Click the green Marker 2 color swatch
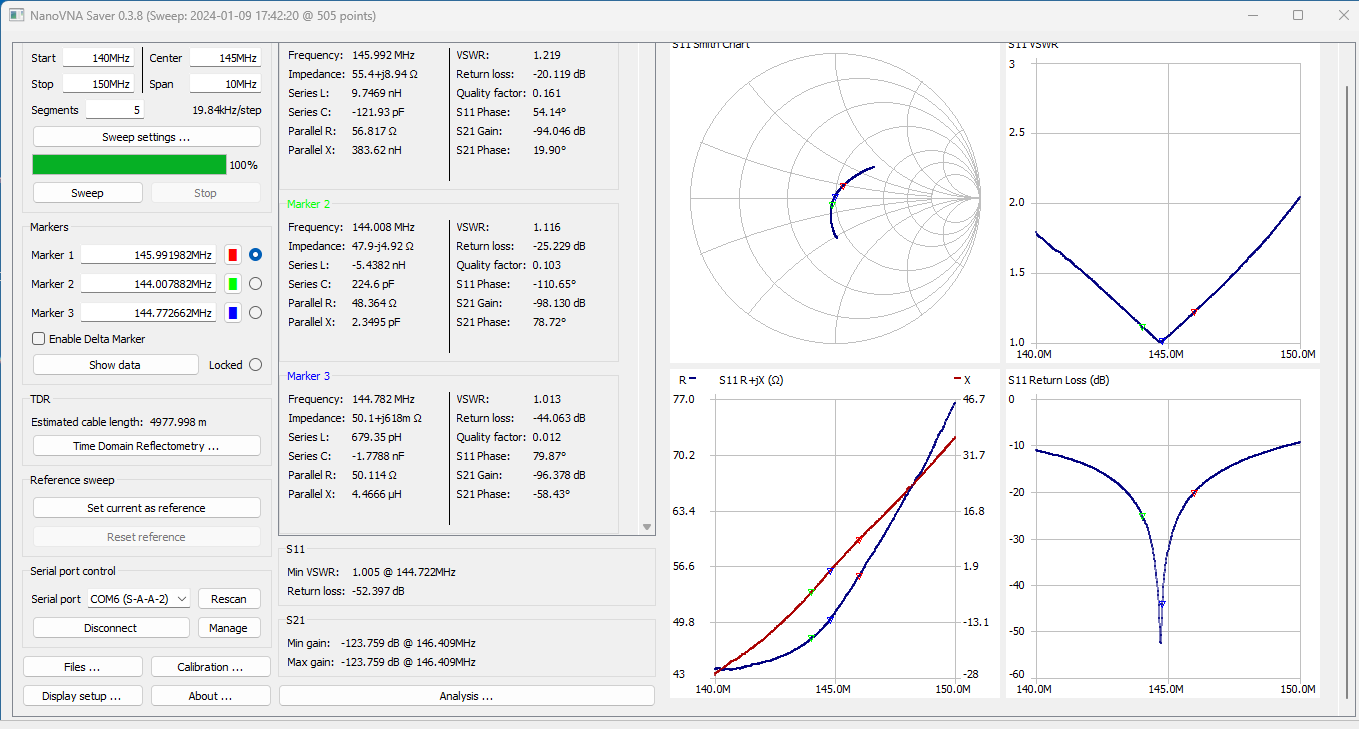The image size is (1359, 729). click(233, 284)
